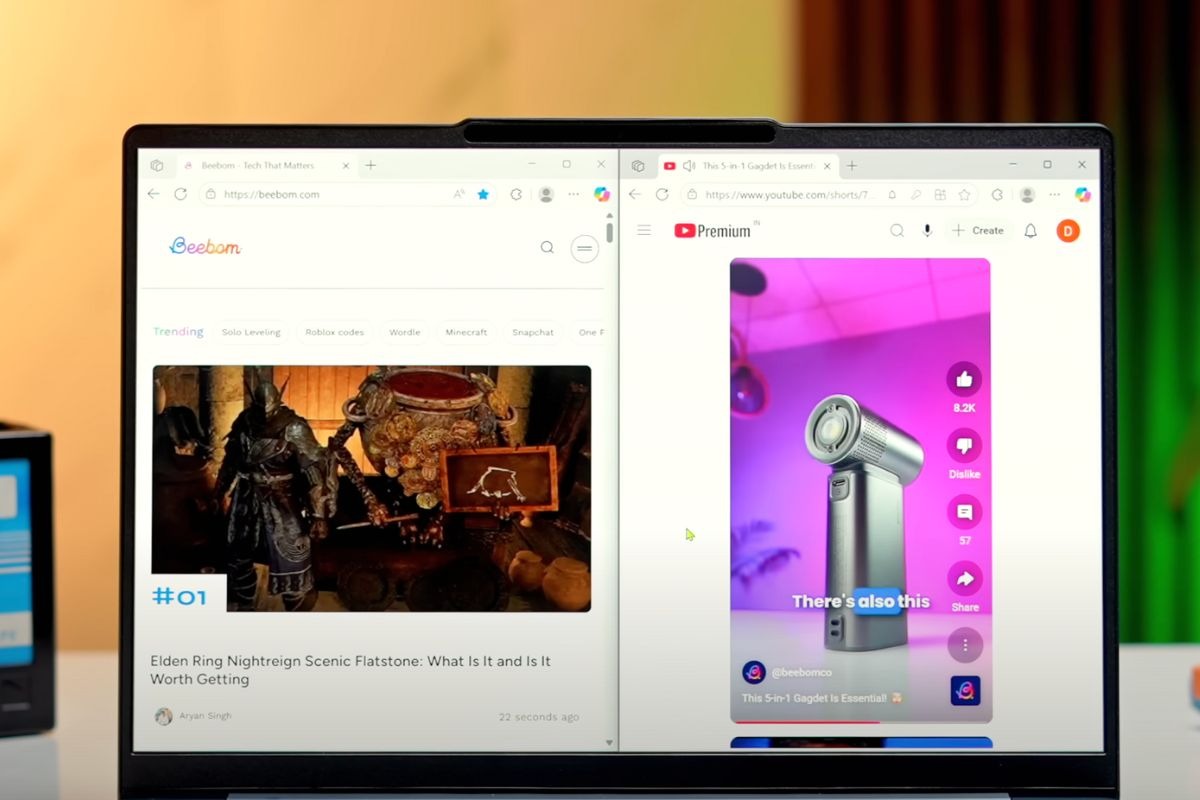Mute the YouTube tab via speaker icon
The width and height of the screenshot is (1200, 800).
[x=689, y=165]
